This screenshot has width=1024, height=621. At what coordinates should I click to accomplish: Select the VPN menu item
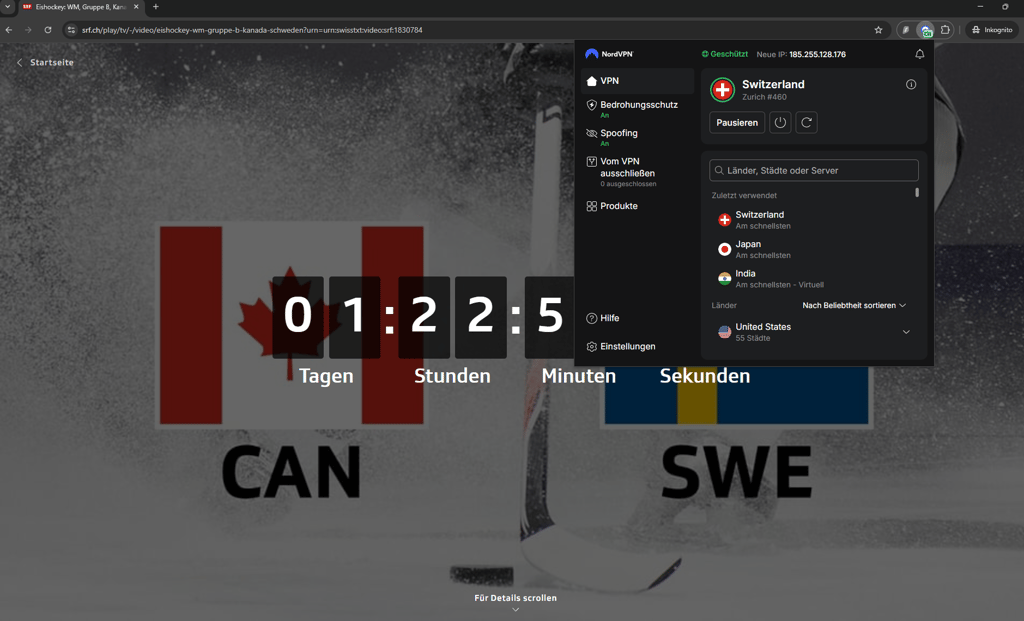[637, 81]
